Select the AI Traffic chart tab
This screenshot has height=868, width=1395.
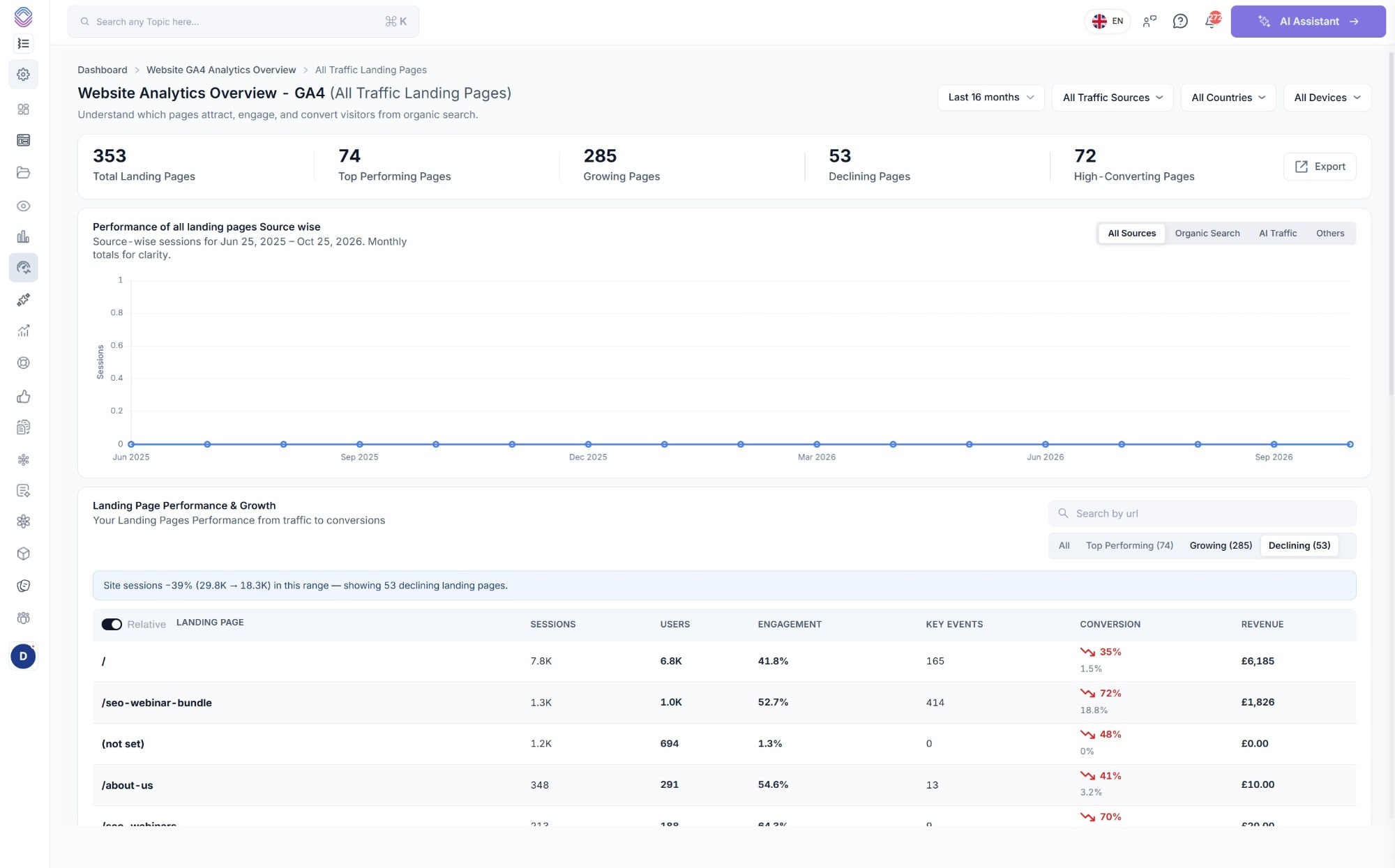[1278, 234]
